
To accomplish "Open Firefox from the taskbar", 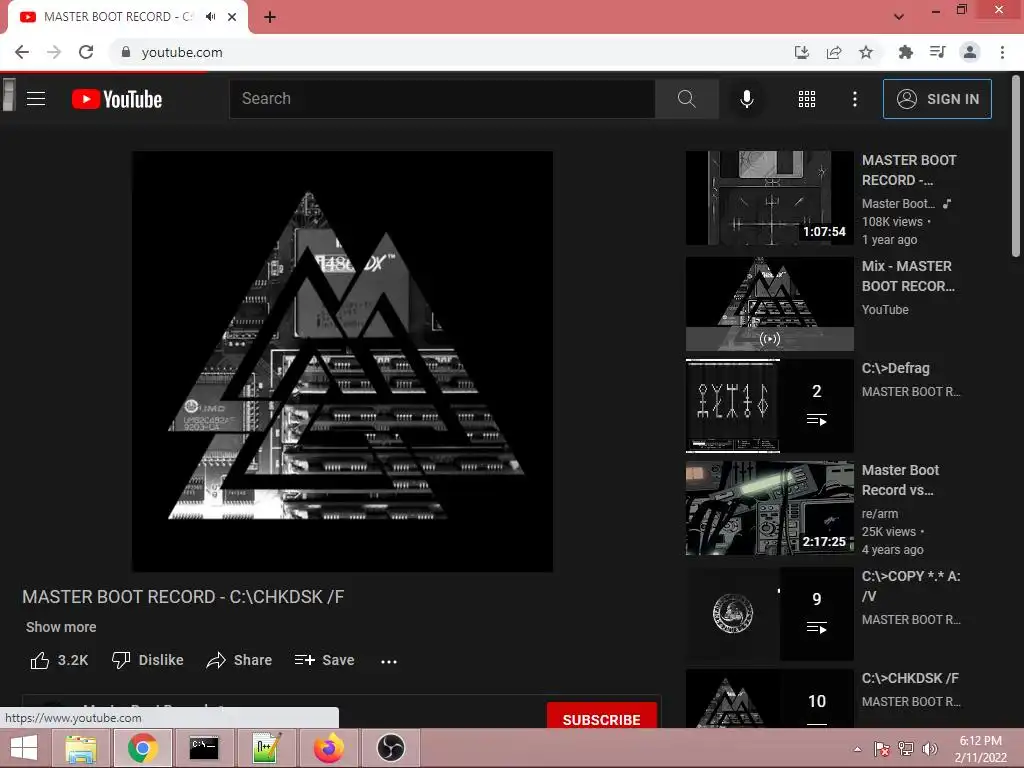I will [x=328, y=748].
